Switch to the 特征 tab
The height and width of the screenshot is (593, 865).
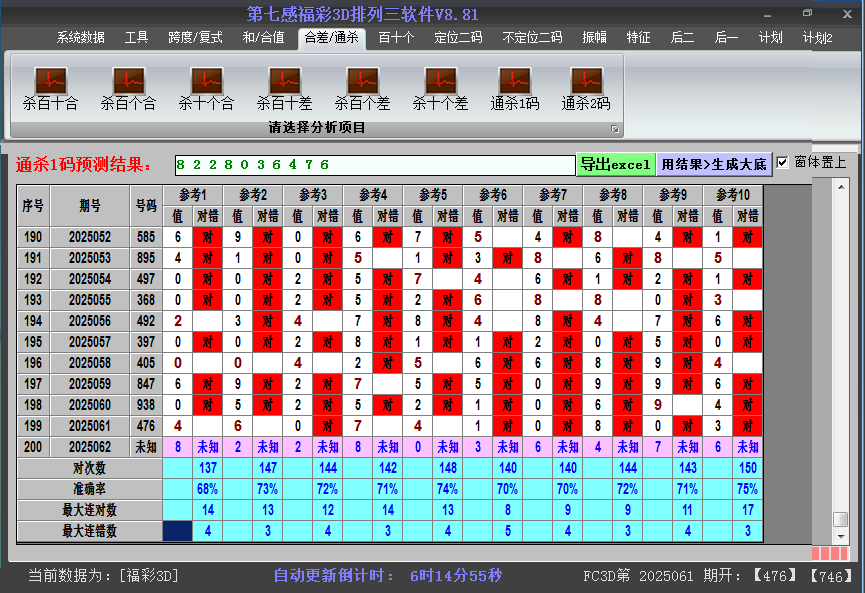pyautogui.click(x=638, y=38)
